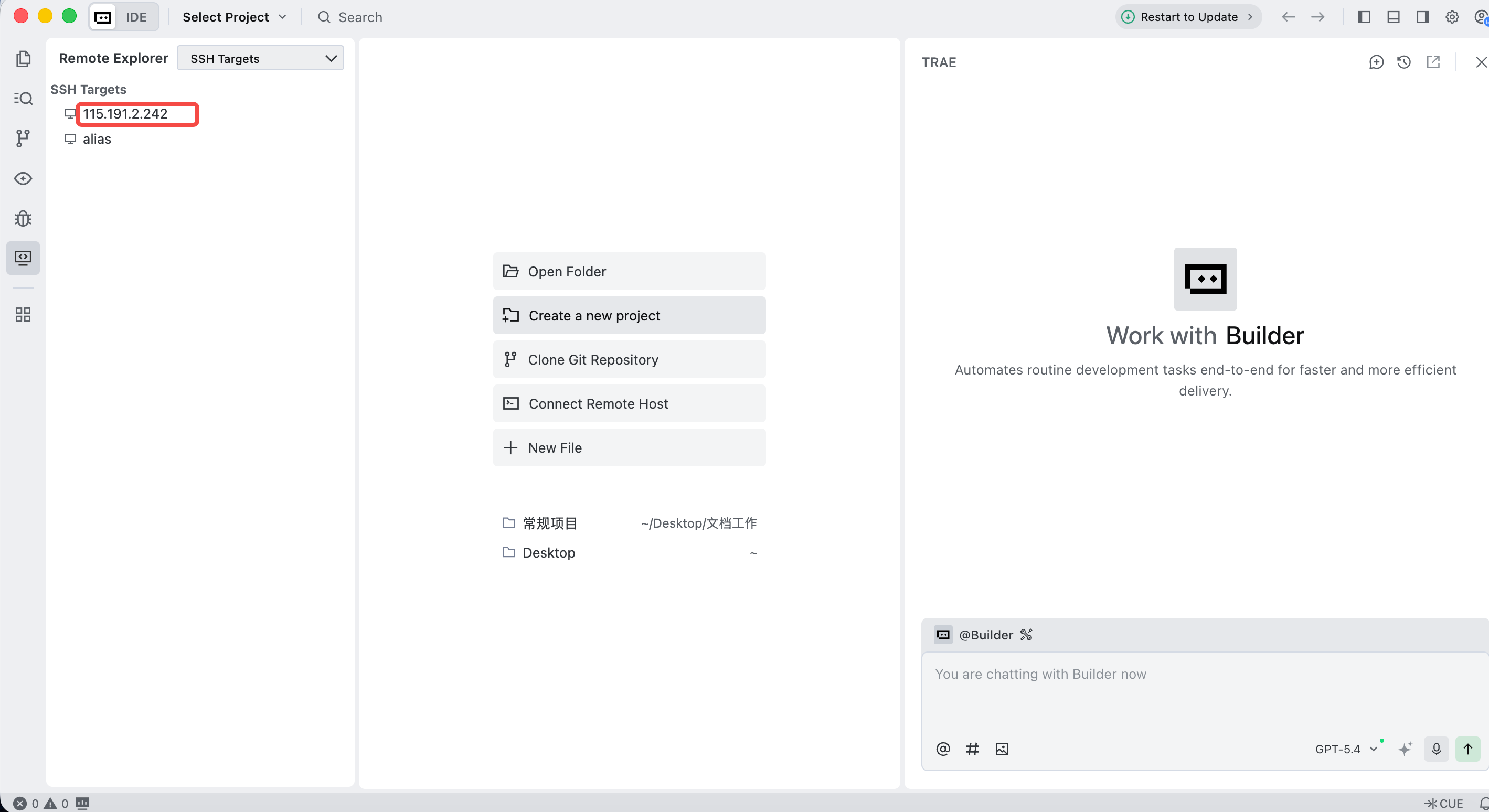Open the Source Control branch icon

[x=23, y=138]
